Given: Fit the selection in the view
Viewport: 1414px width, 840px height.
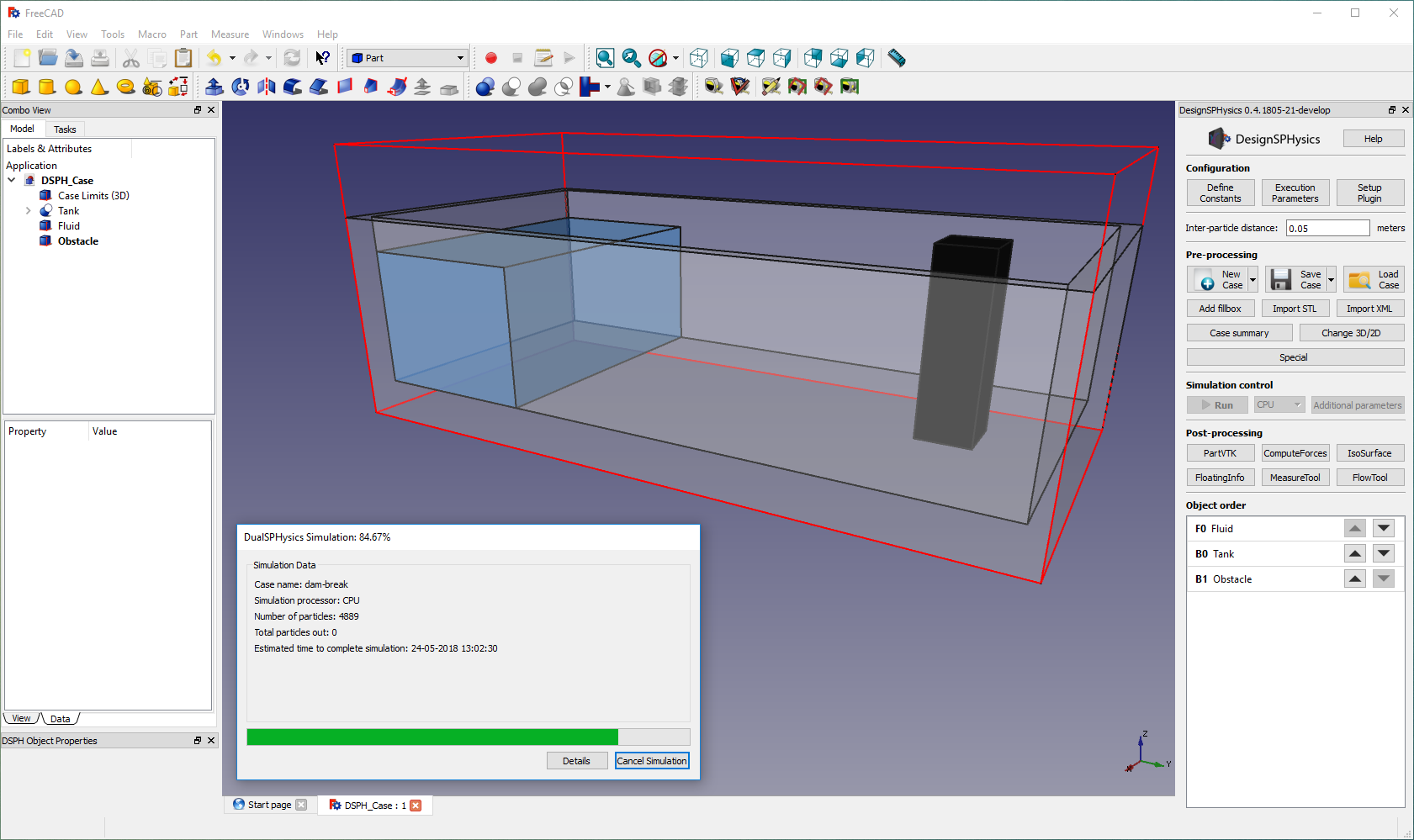Looking at the screenshot, I should [631, 58].
